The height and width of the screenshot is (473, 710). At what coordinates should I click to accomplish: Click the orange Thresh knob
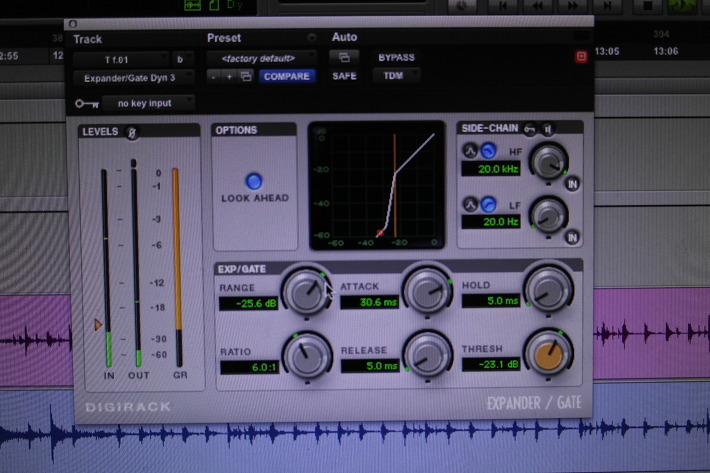point(549,353)
